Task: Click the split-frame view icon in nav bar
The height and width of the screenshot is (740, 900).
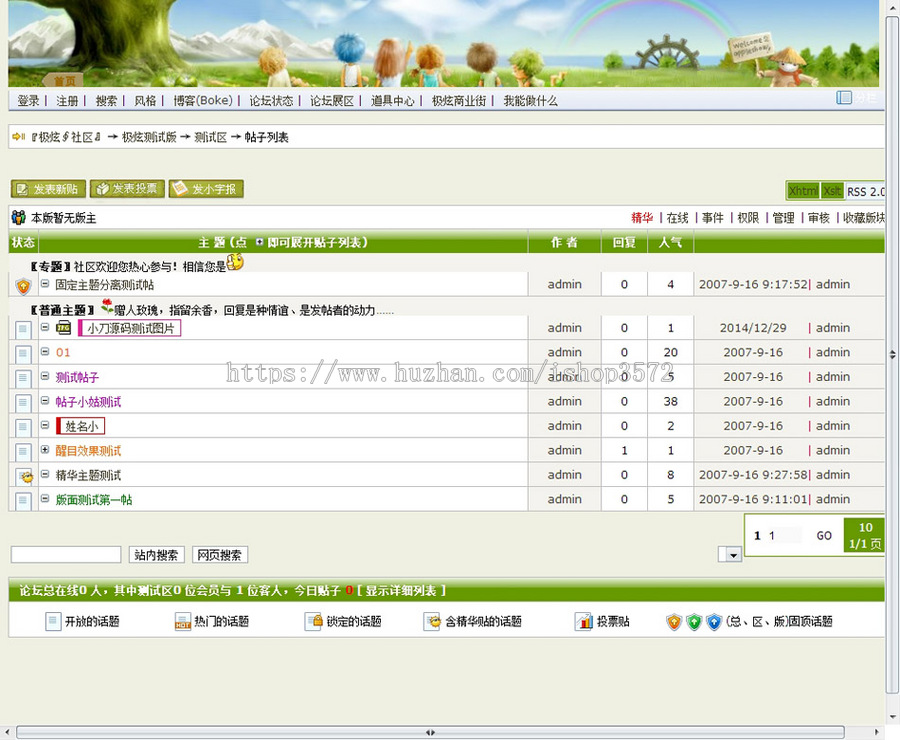Action: (x=844, y=98)
